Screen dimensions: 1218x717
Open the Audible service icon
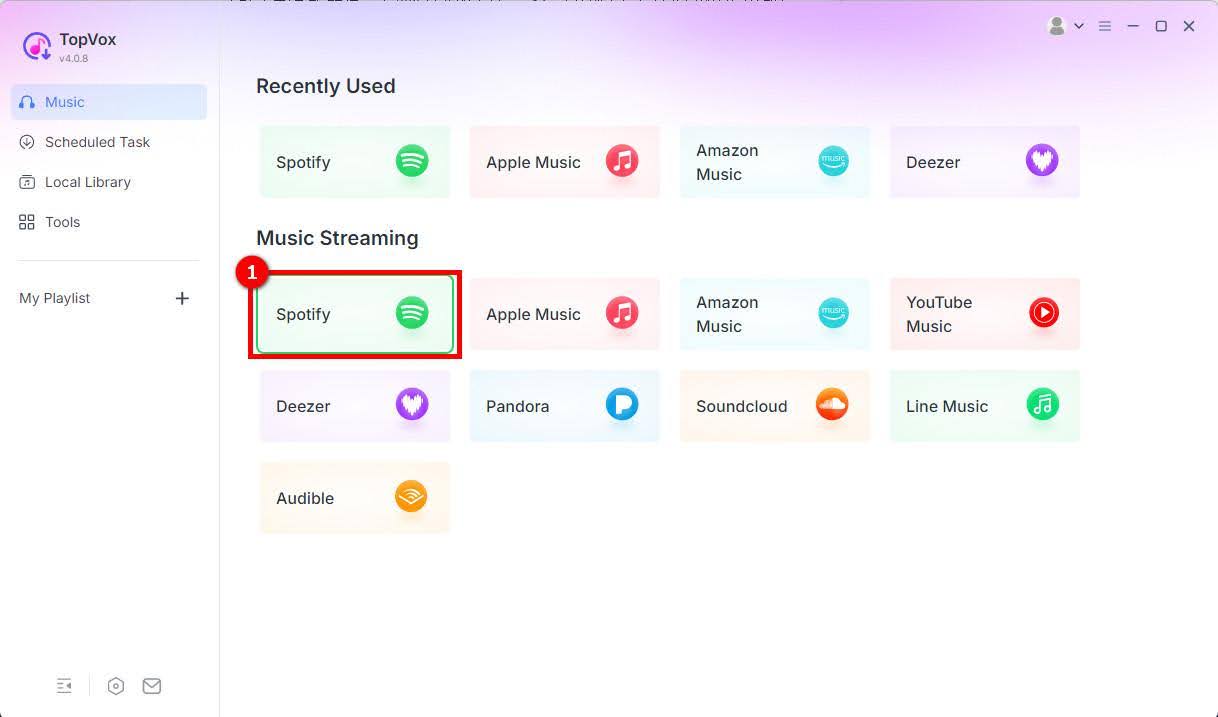[x=354, y=498]
